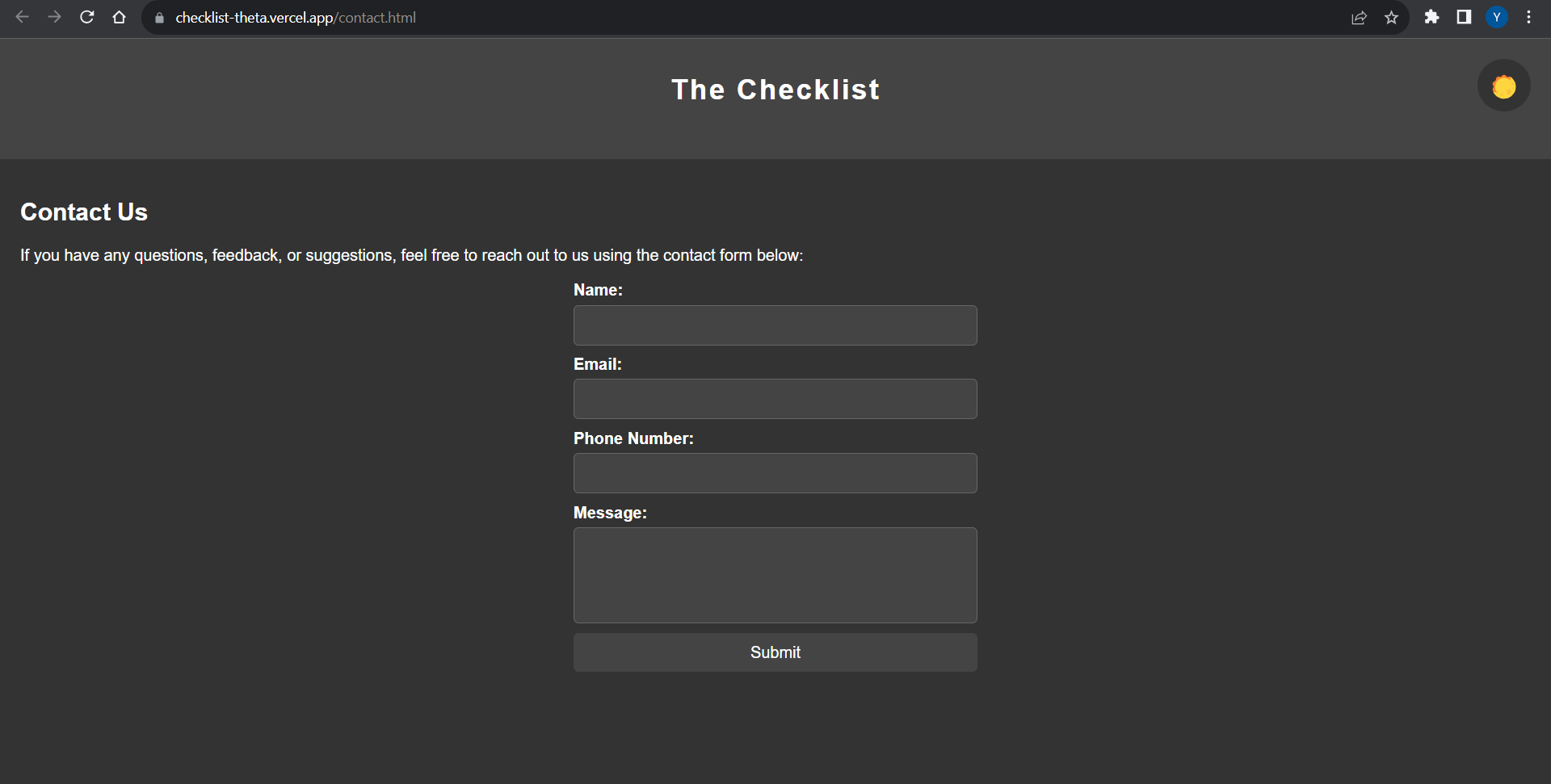Click inside the Email input field

click(x=775, y=398)
